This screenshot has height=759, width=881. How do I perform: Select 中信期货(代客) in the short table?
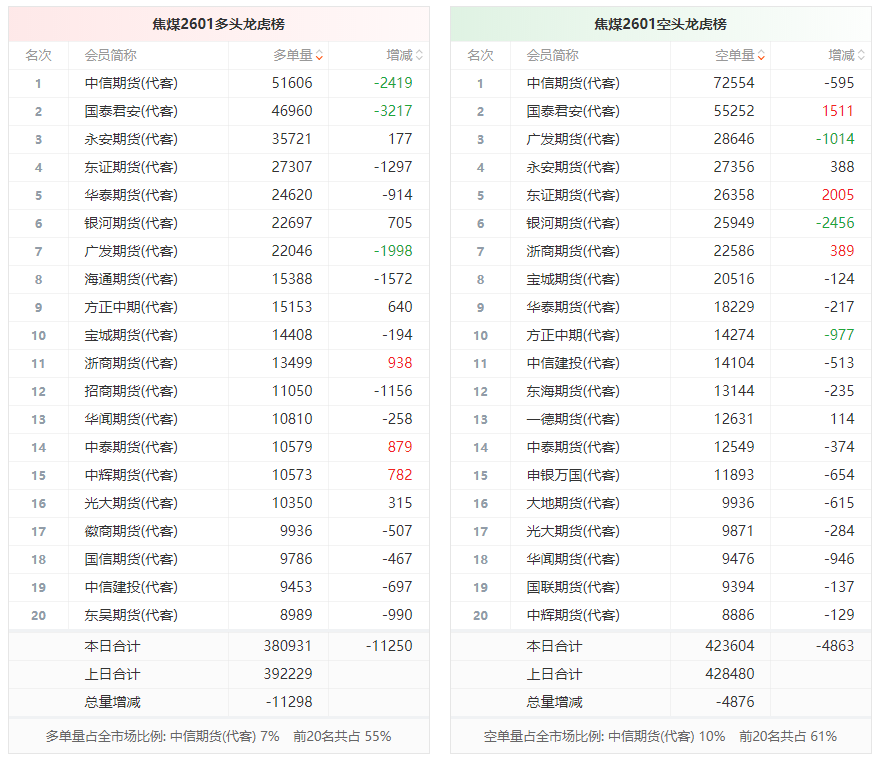573,83
